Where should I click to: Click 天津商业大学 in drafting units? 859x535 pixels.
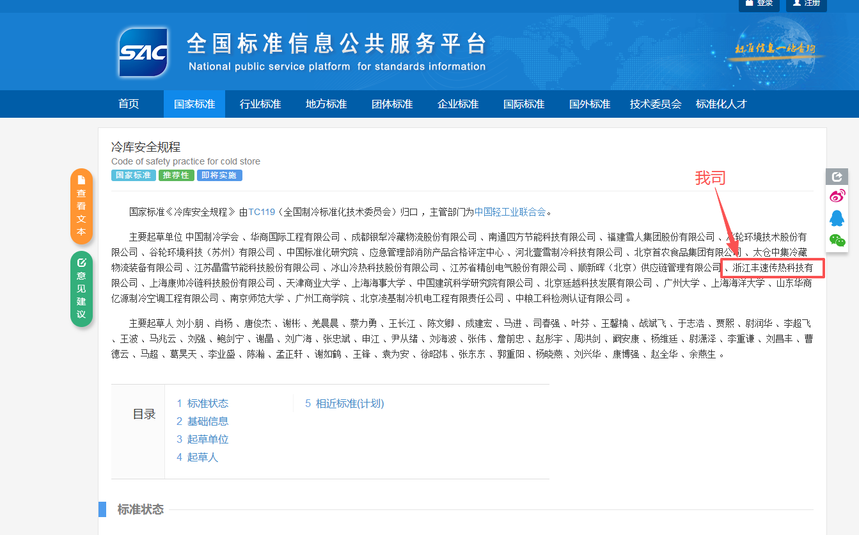[313, 283]
